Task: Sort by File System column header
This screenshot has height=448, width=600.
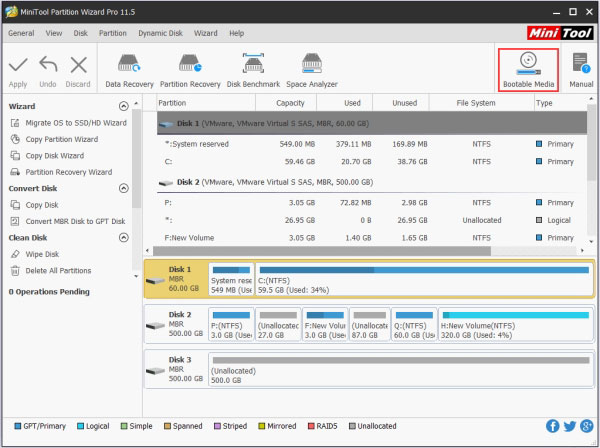Action: [x=482, y=103]
